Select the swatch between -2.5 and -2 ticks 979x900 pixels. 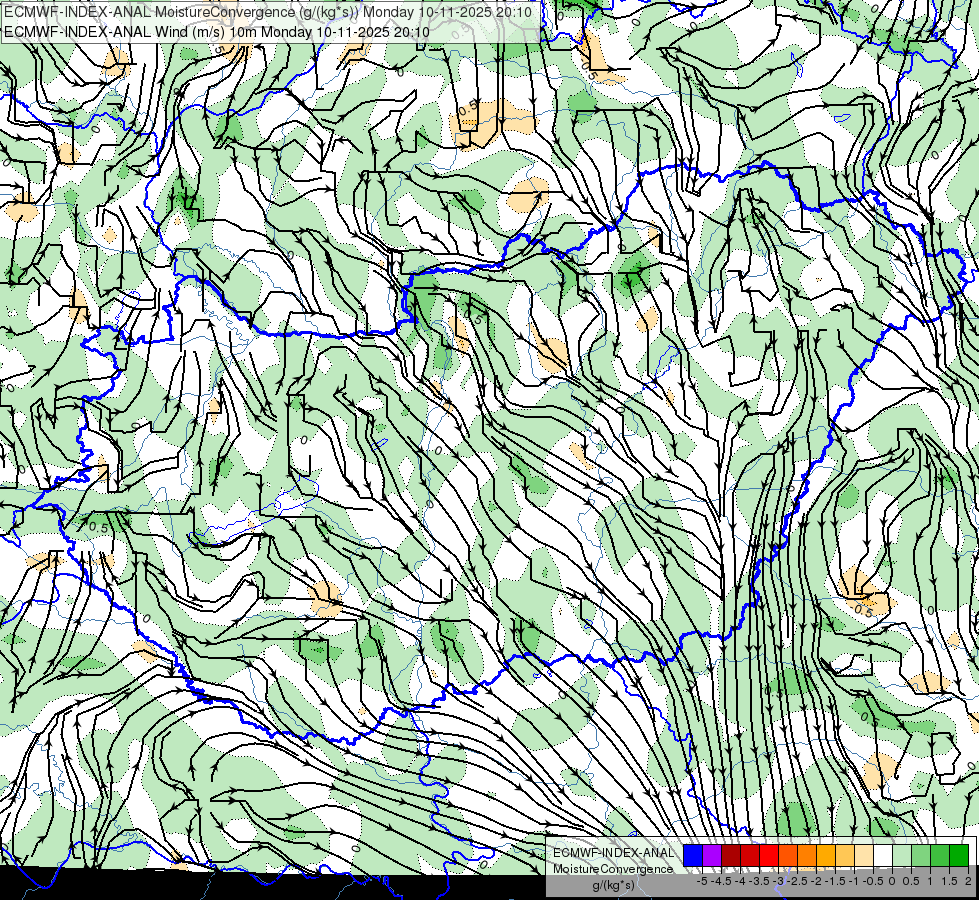(807, 856)
